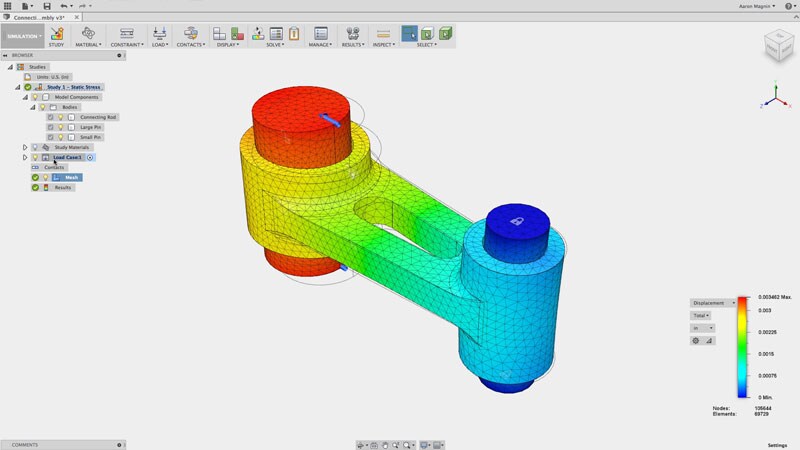The height and width of the screenshot is (450, 800).
Task: Click the Constraint tool icon
Action: pos(127,34)
